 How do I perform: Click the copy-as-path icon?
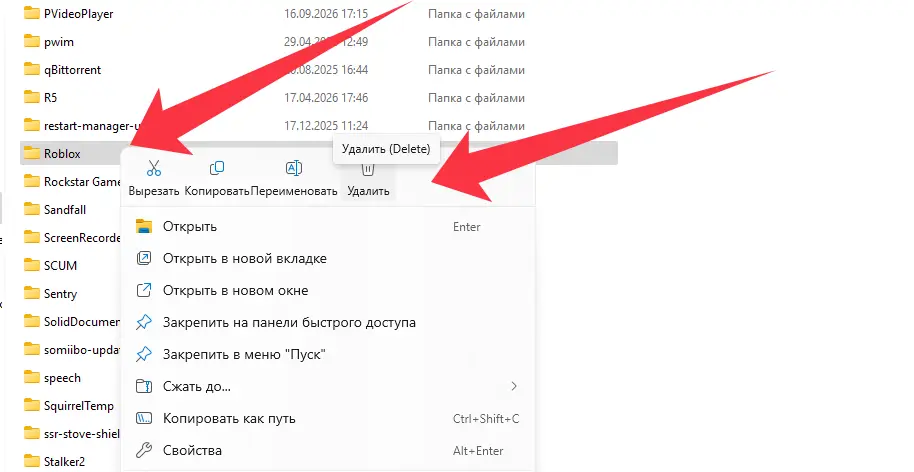pyautogui.click(x=144, y=418)
